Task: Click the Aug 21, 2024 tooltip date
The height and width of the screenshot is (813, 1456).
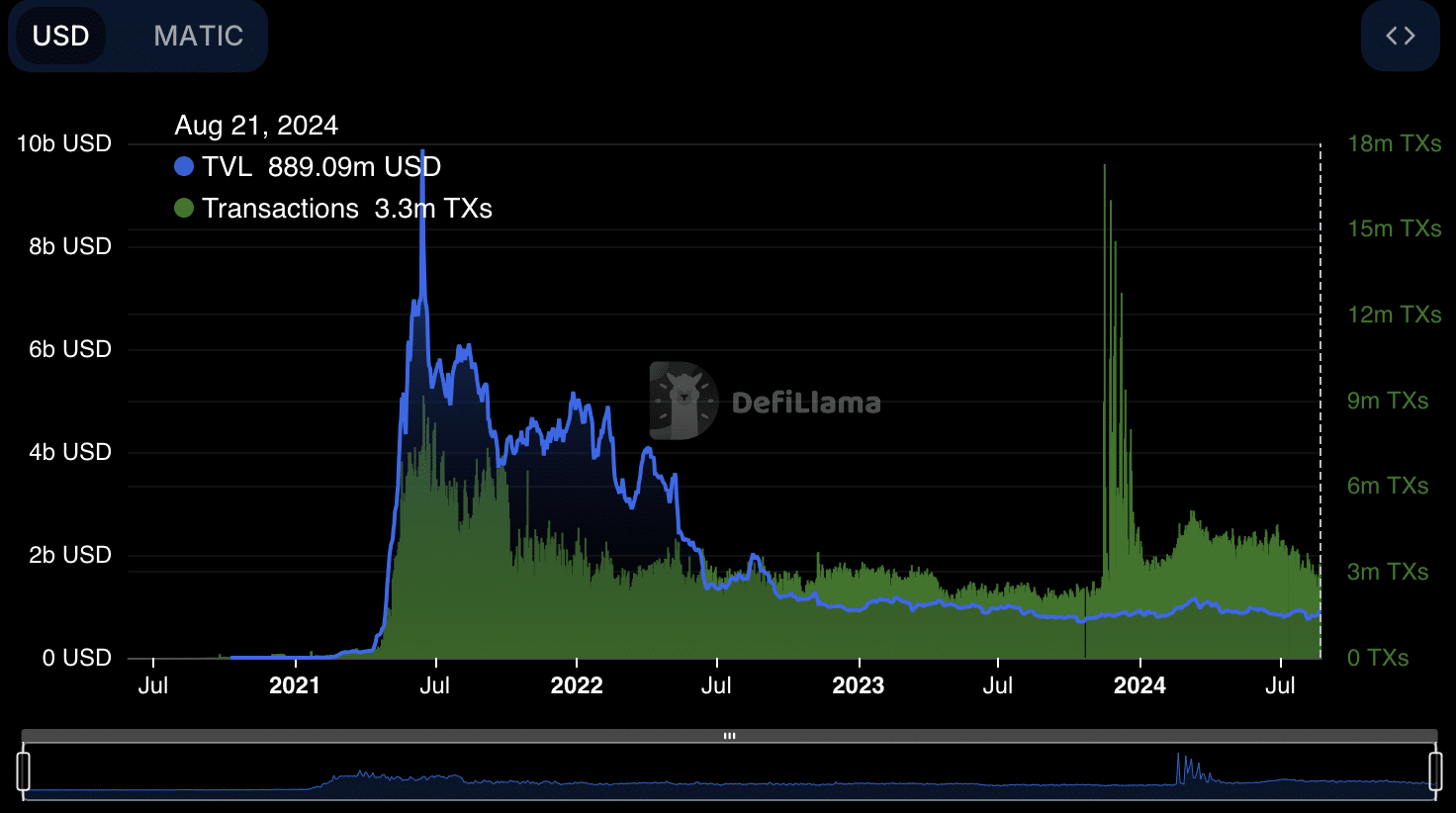Action: (x=256, y=126)
